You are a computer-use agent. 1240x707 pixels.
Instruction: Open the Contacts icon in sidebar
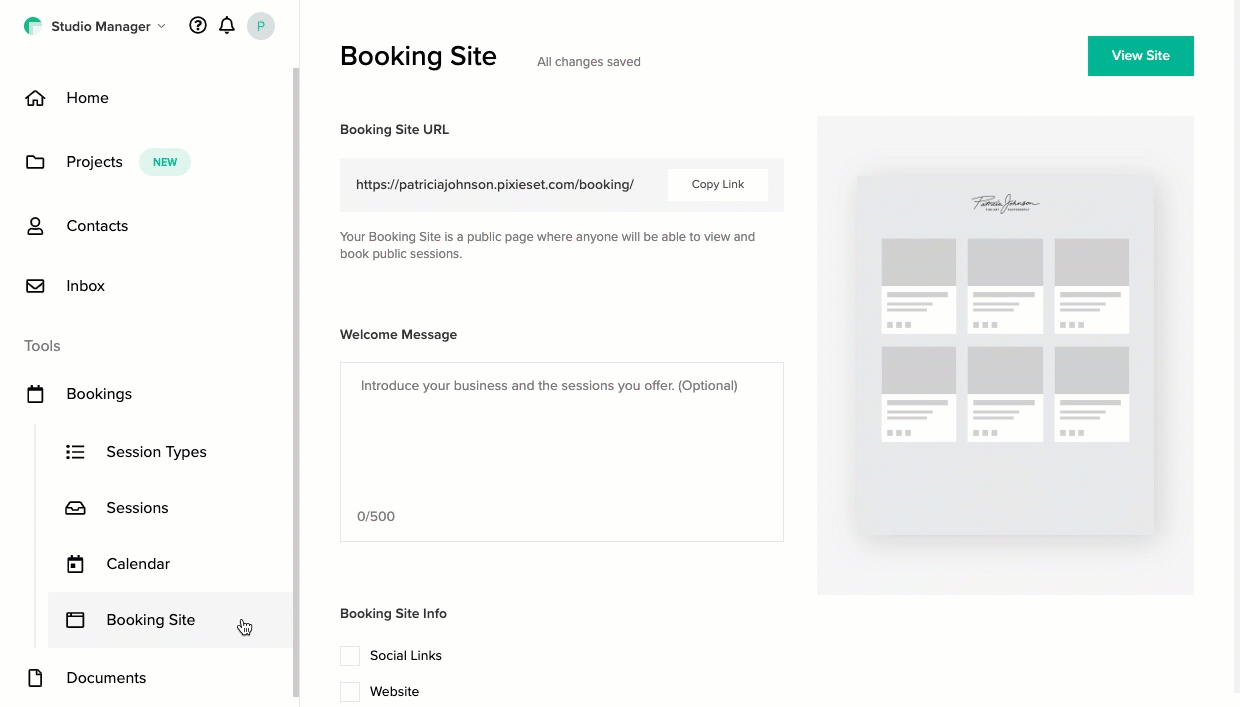pos(35,225)
